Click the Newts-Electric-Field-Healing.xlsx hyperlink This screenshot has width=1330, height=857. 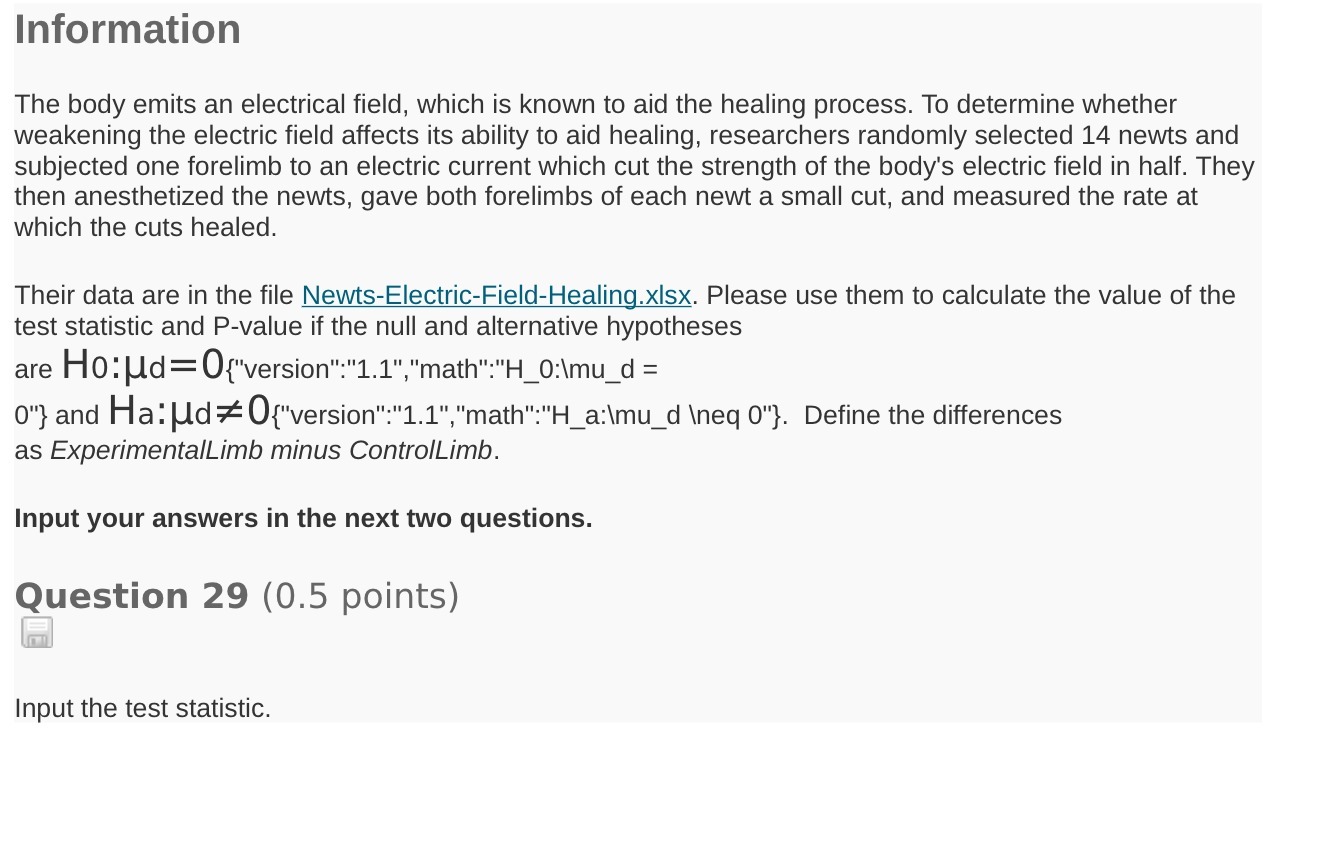pyautogui.click(x=495, y=295)
